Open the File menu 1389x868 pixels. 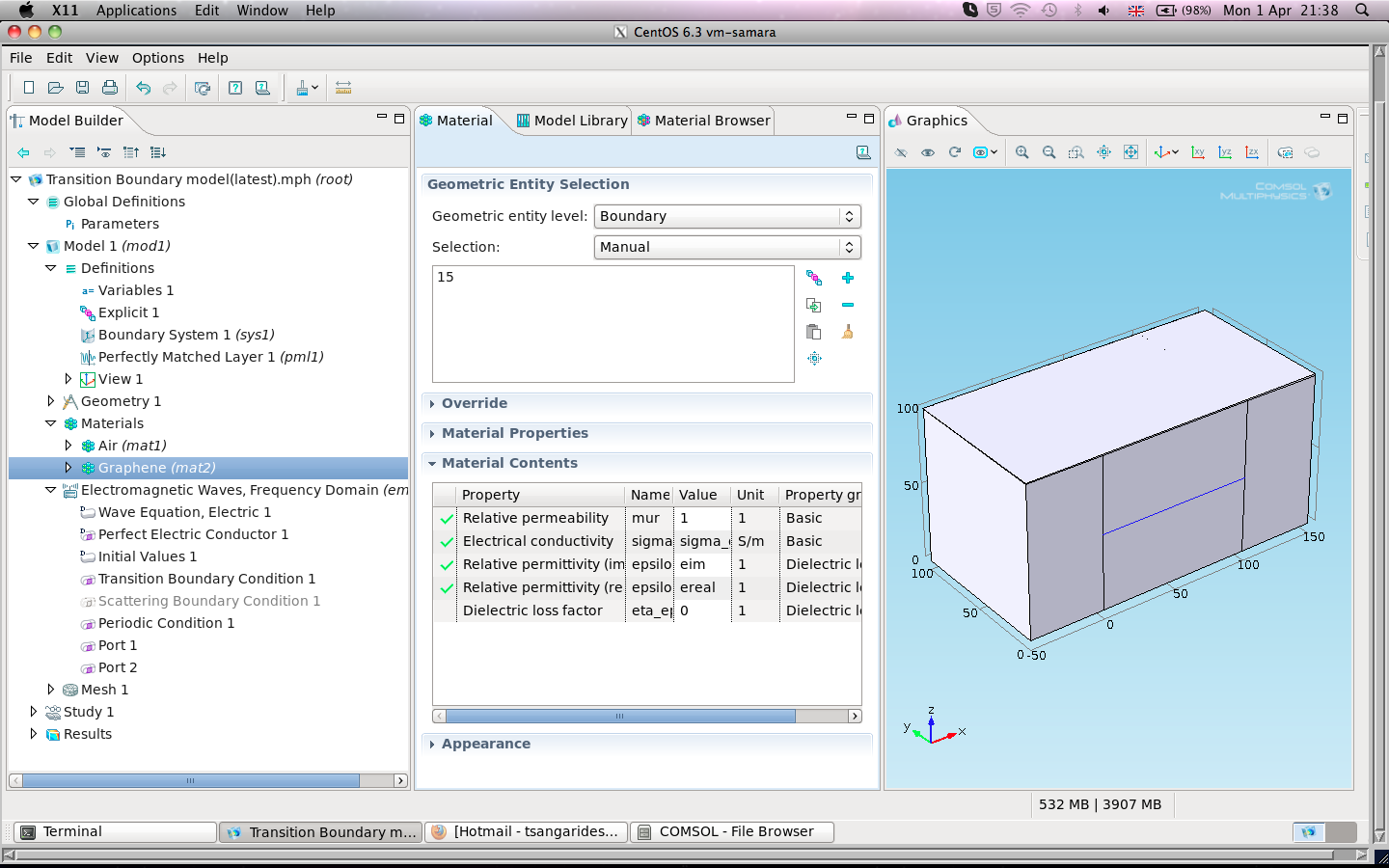coord(21,58)
